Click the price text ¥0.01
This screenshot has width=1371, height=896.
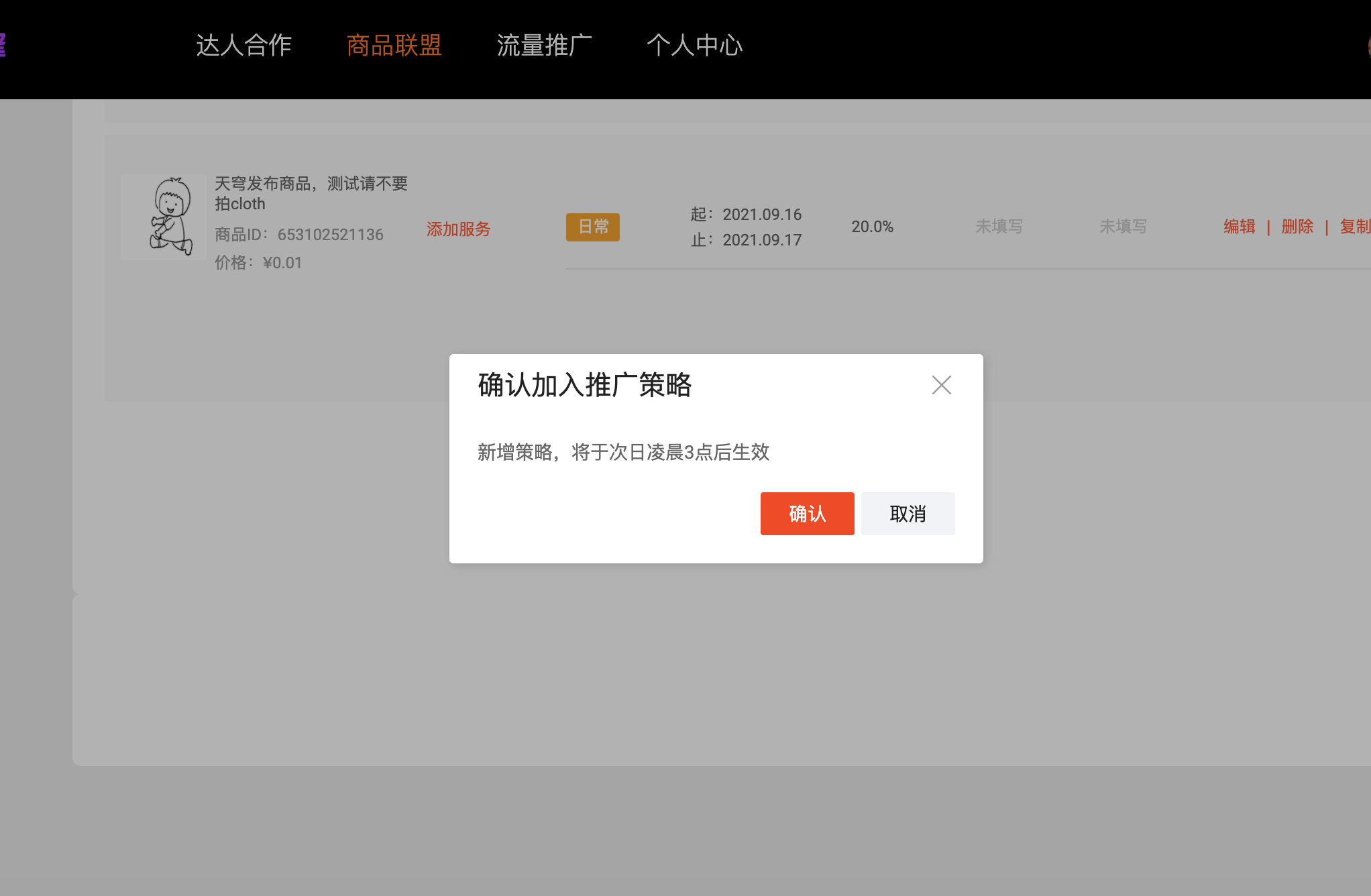pyautogui.click(x=282, y=263)
